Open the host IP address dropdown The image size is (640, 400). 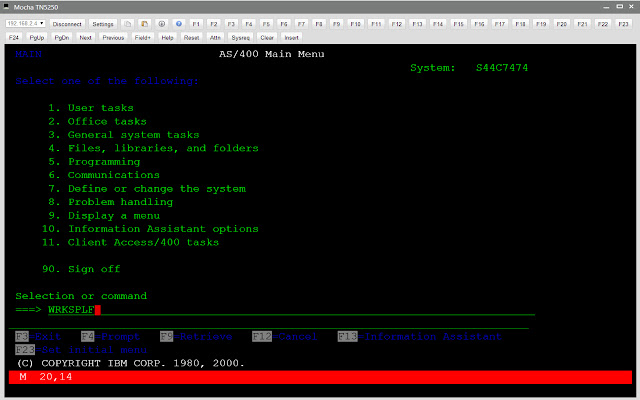pyautogui.click(x=27, y=22)
